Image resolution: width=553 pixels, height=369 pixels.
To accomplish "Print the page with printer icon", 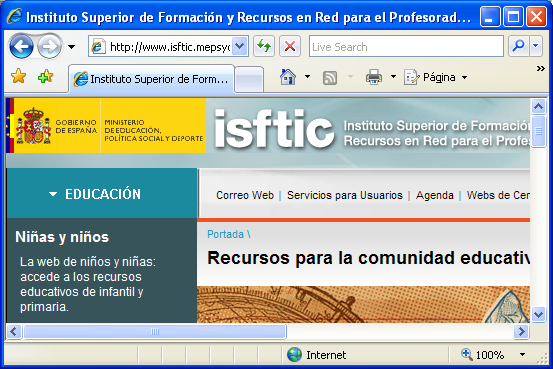I will click(374, 77).
